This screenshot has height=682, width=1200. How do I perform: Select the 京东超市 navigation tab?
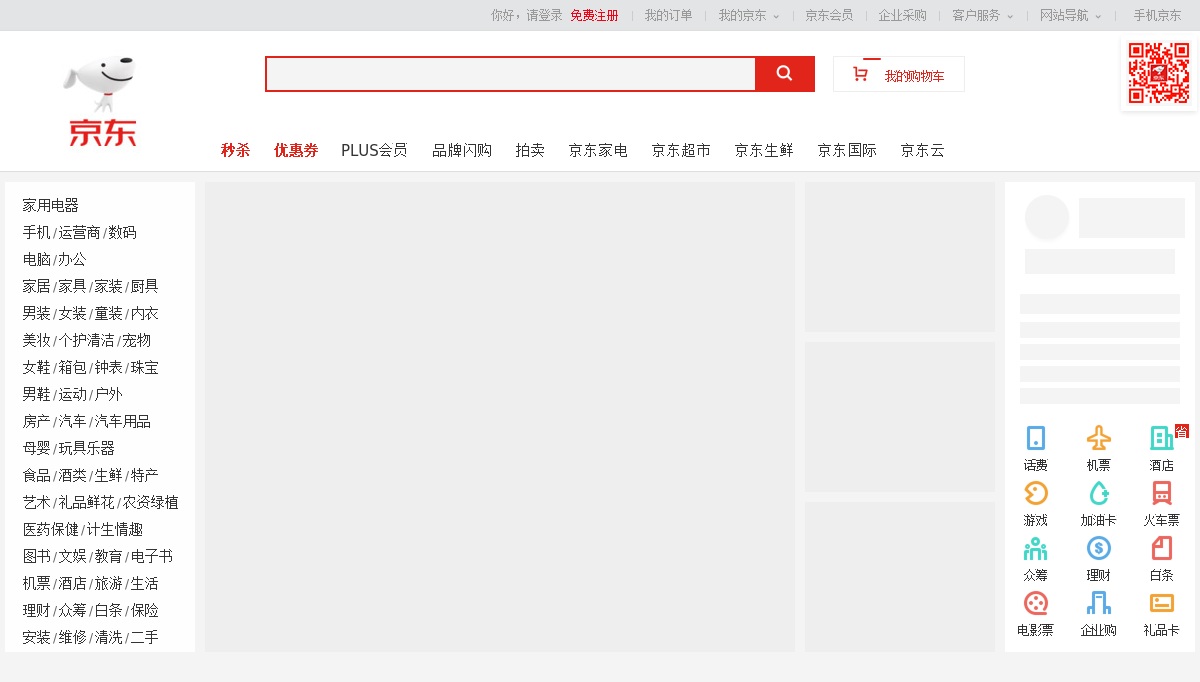681,150
